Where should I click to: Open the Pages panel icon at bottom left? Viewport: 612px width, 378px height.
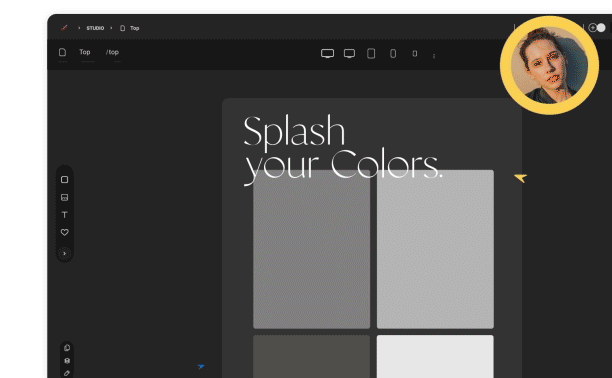click(x=67, y=348)
